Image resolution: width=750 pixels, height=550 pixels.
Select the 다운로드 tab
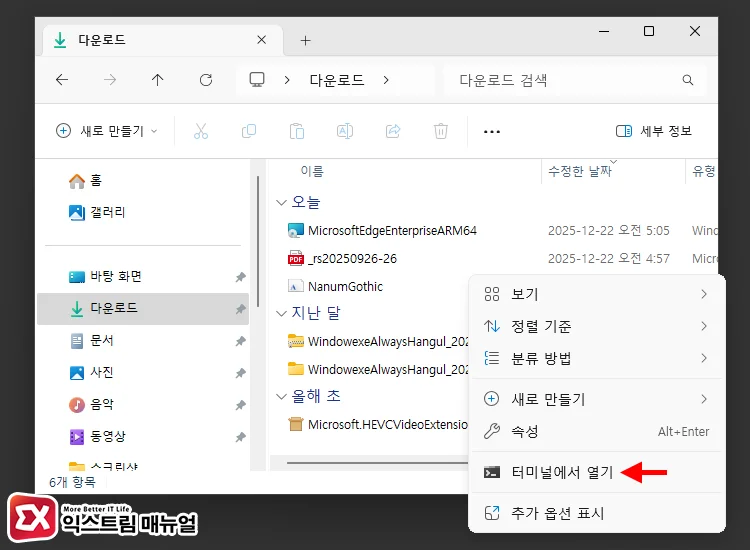pos(163,40)
